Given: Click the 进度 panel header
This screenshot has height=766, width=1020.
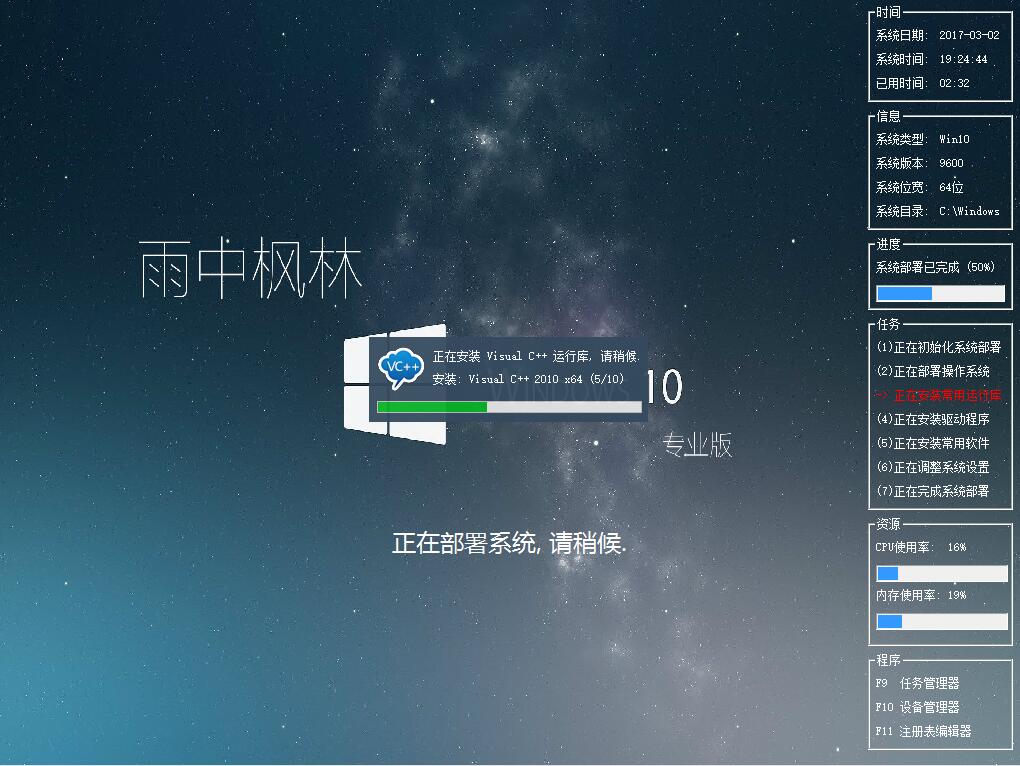Looking at the screenshot, I should tap(888, 244).
